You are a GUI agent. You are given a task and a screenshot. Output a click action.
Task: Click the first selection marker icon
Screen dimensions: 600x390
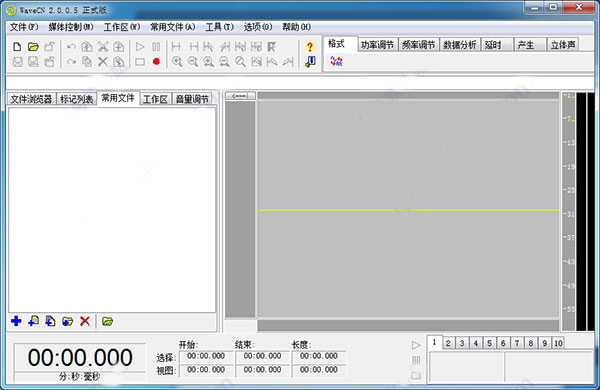[x=176, y=47]
